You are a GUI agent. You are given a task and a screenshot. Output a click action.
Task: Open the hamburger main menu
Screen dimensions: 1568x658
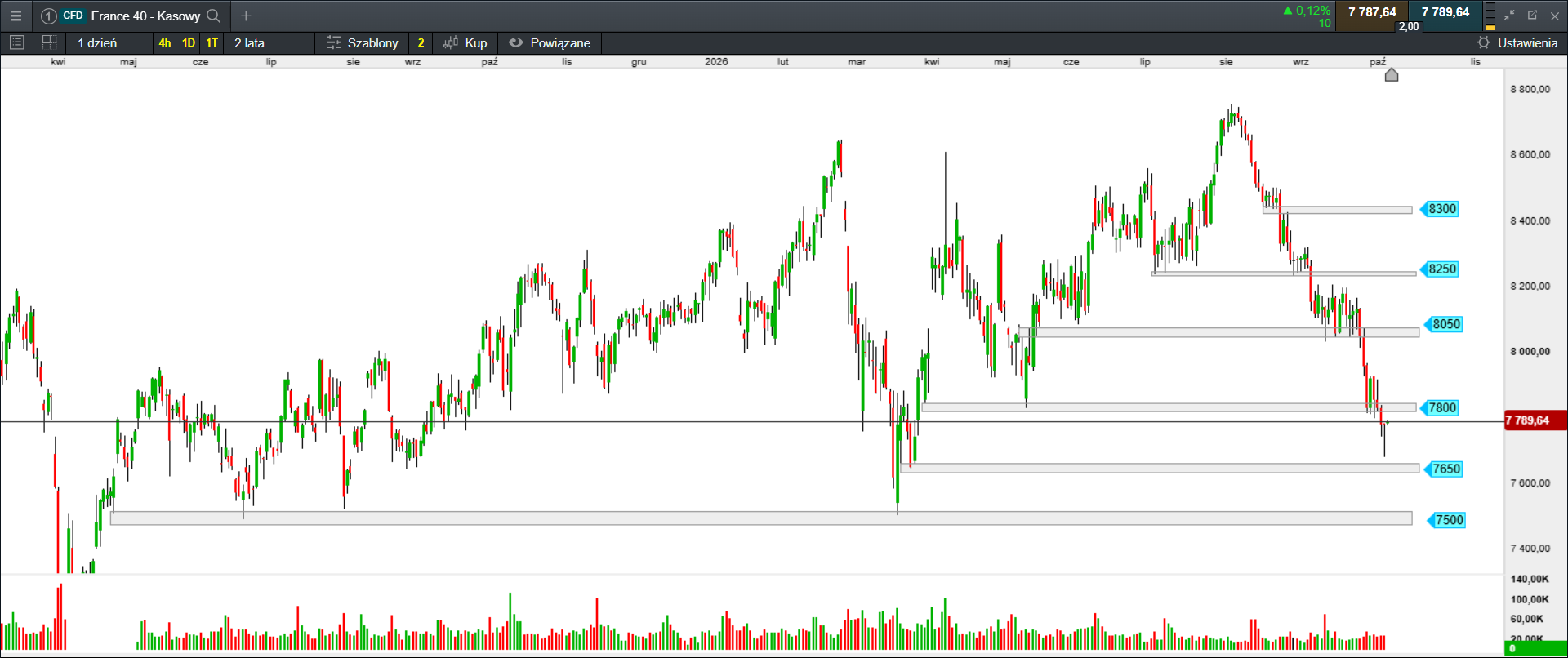[16, 16]
